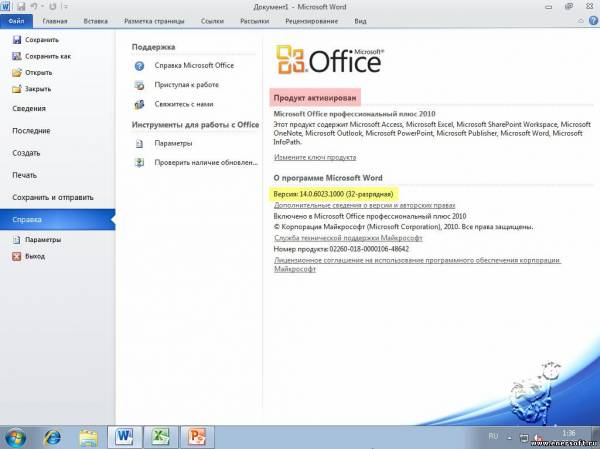Open Windows Explorer folder from taskbar
Image resolution: width=600 pixels, height=449 pixels.
click(88, 438)
